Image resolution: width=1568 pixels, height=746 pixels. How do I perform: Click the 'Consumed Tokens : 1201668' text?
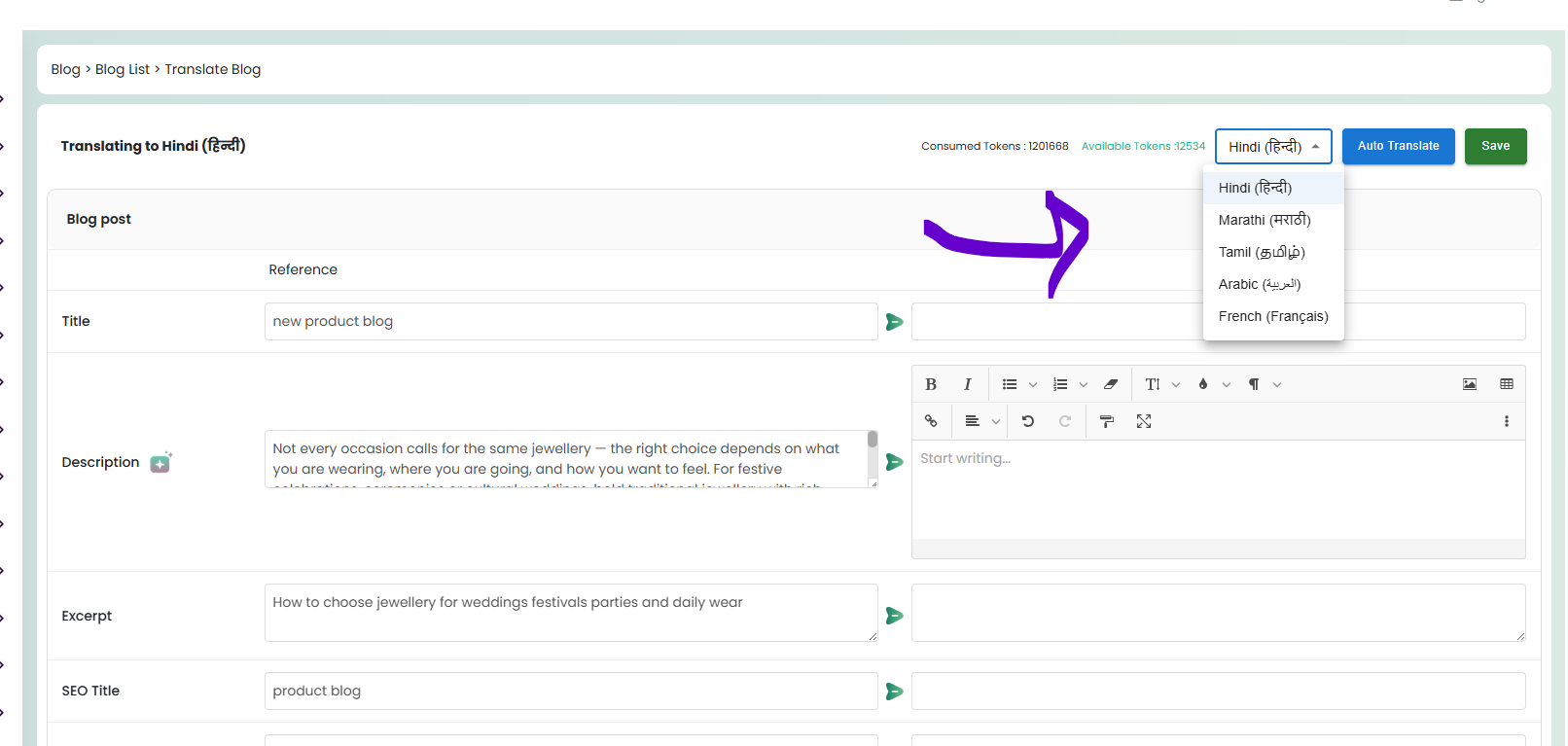[995, 146]
